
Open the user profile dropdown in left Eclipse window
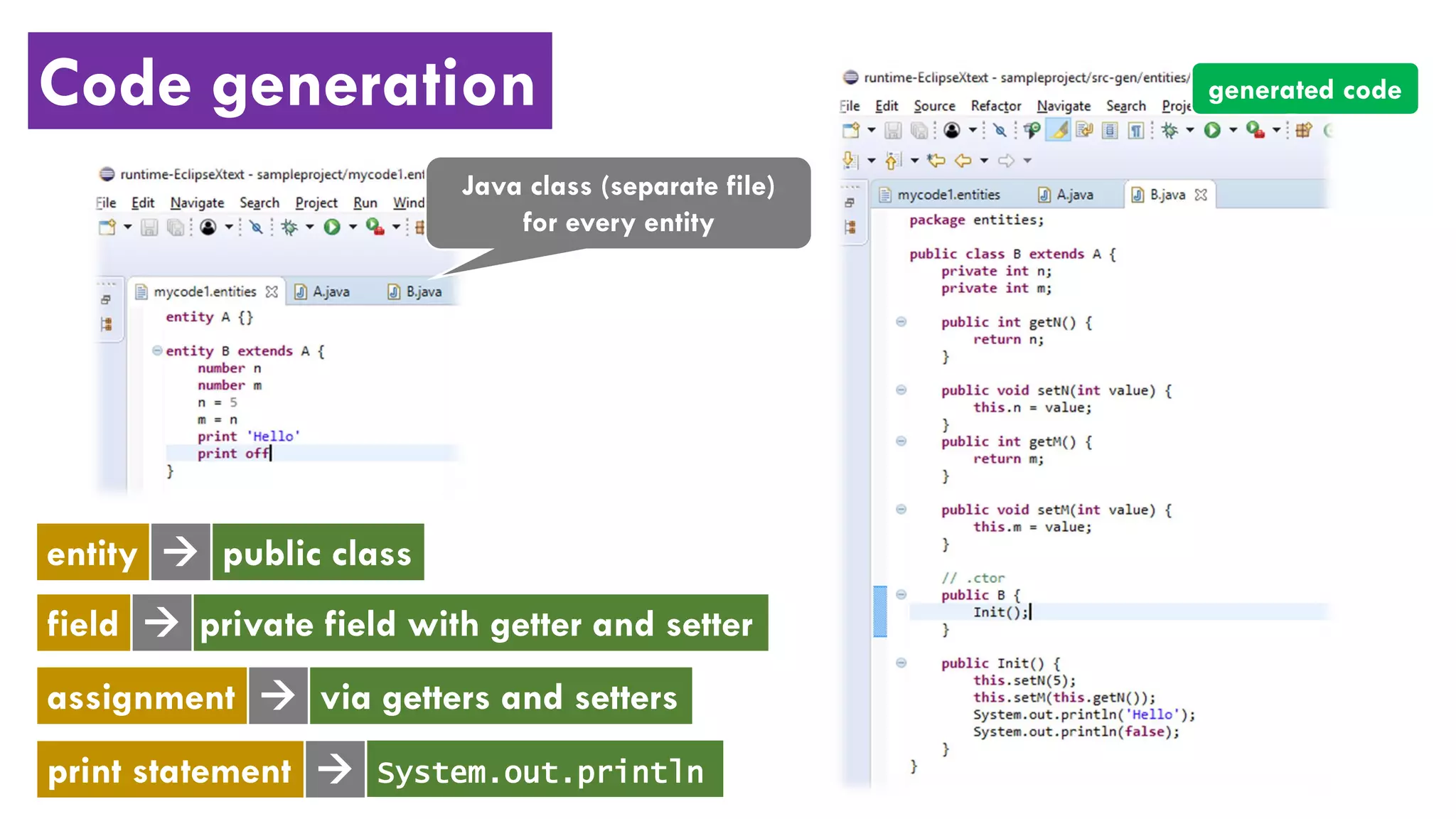229,227
